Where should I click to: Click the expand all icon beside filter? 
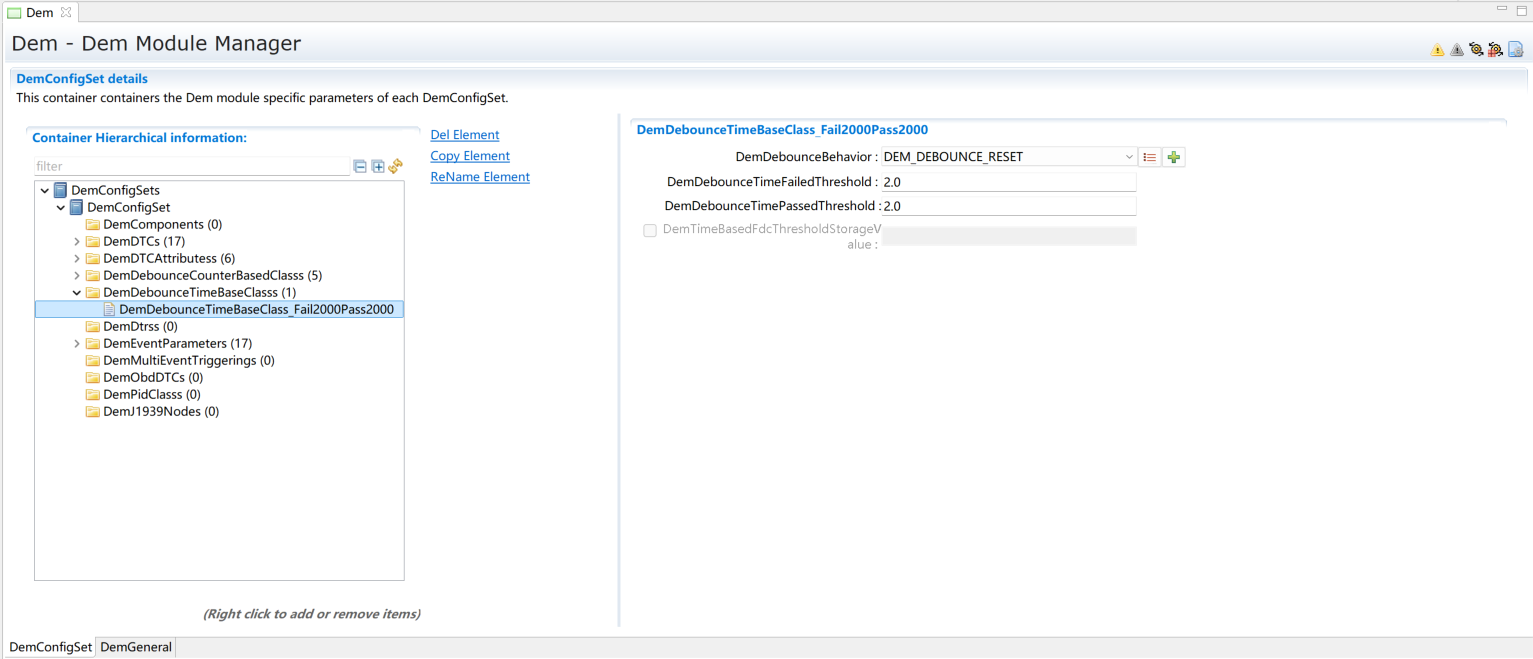(x=378, y=167)
